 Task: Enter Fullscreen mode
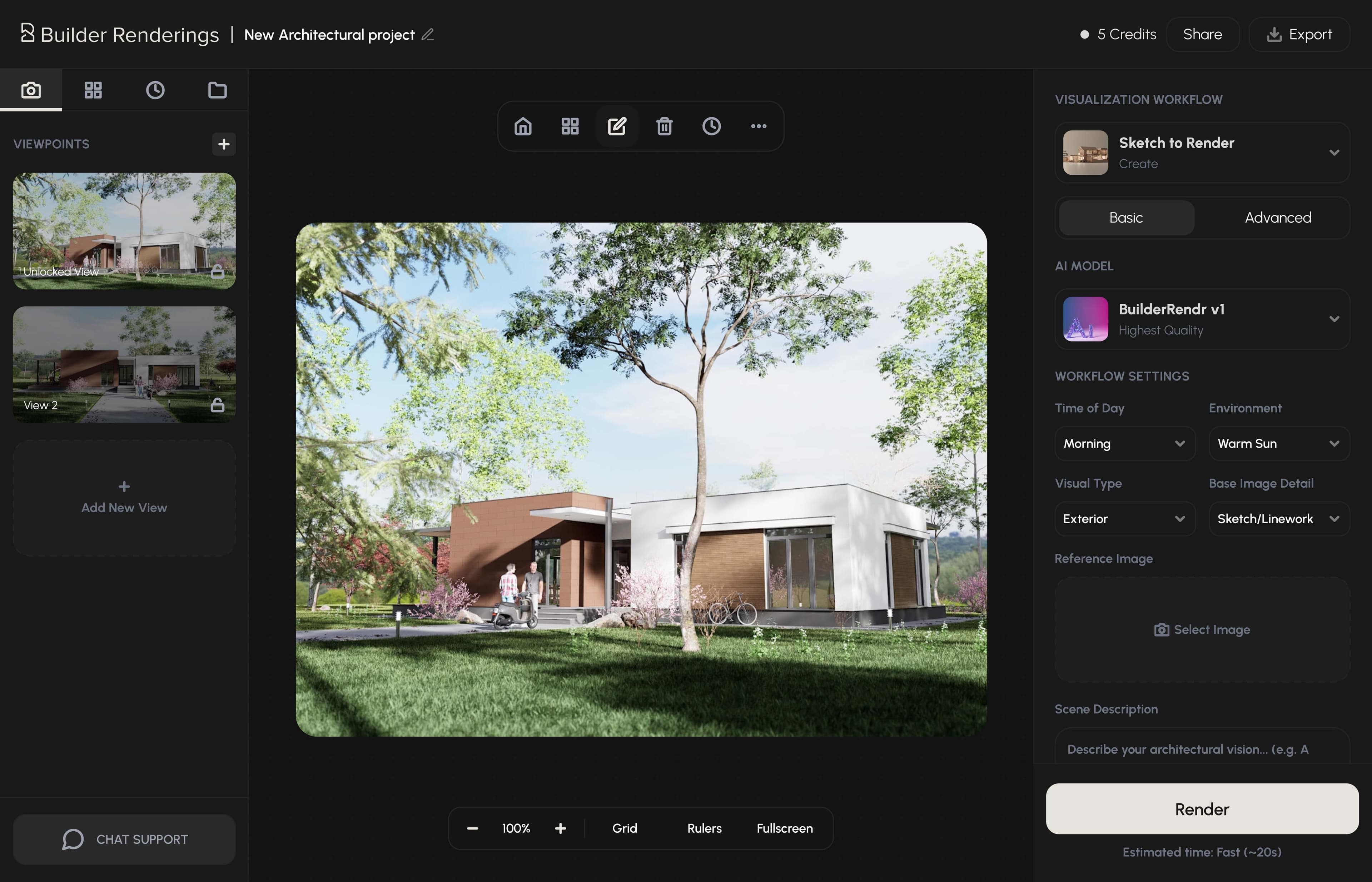coord(784,828)
